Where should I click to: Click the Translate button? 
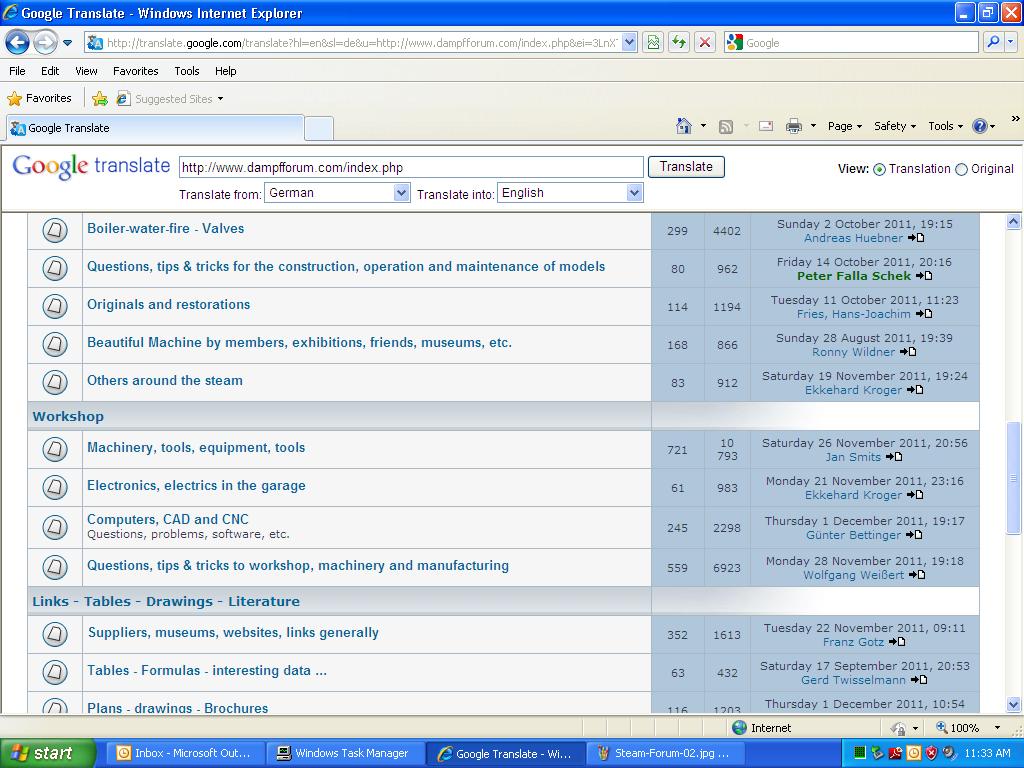[x=686, y=167]
